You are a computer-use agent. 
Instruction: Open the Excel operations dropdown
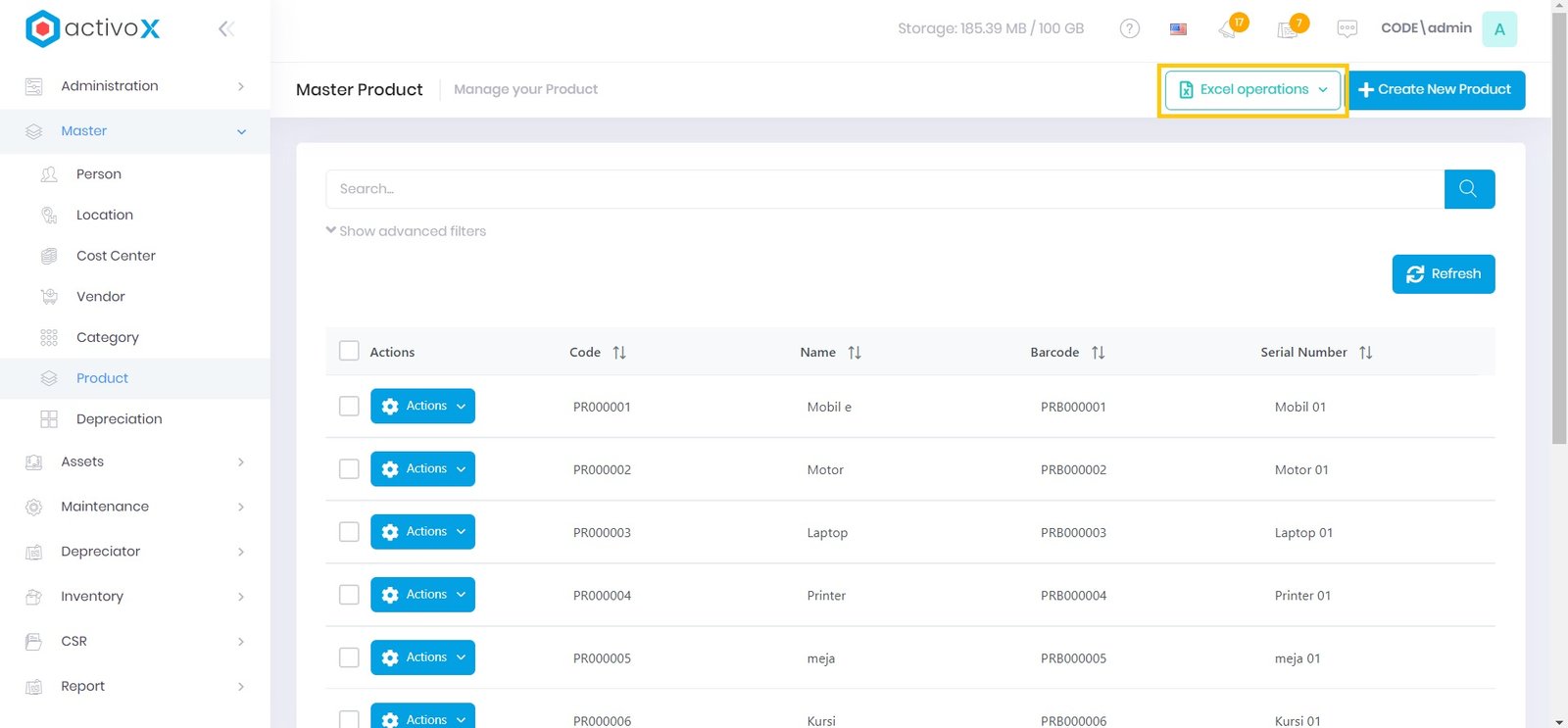[x=1252, y=90]
